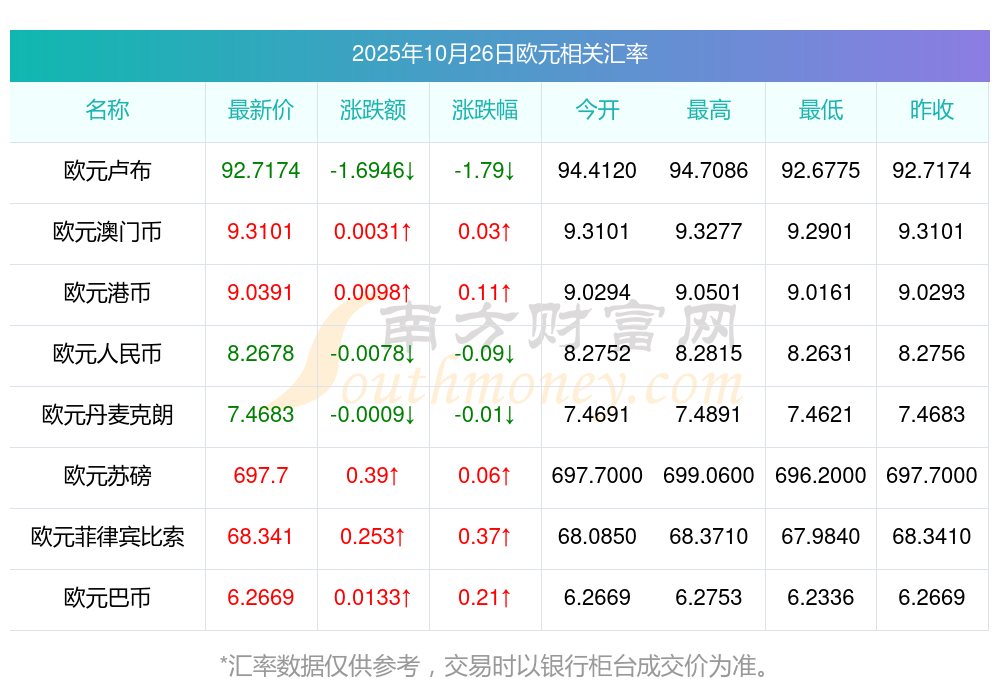
Task: Click change value 0.0133↑
Action: [372, 598]
